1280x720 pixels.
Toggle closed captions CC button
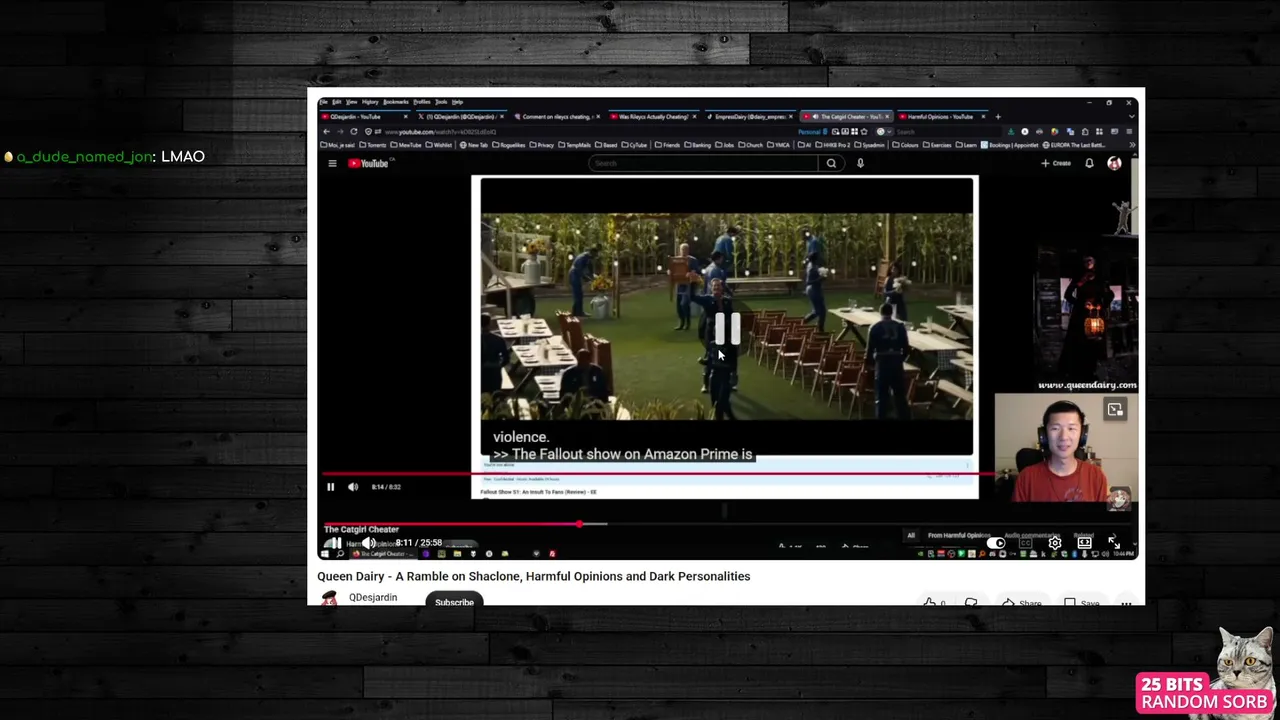tap(1026, 543)
